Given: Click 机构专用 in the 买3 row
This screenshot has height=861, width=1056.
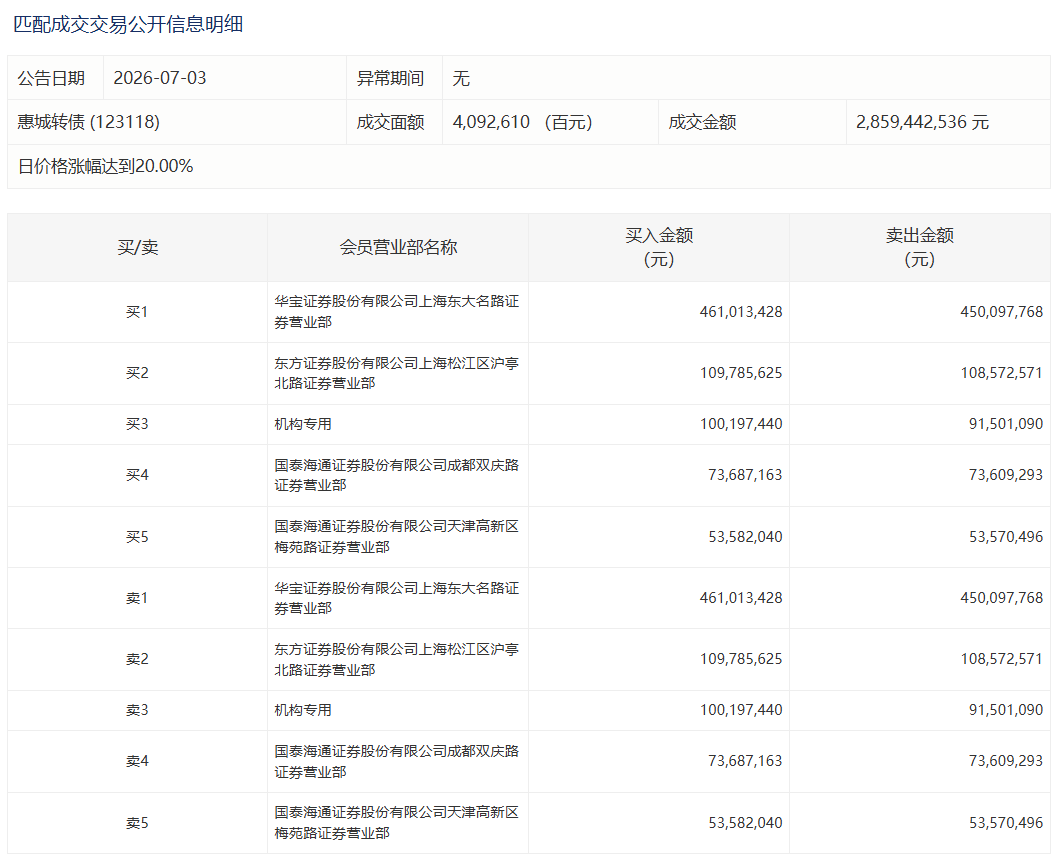Looking at the screenshot, I should coord(303,424).
